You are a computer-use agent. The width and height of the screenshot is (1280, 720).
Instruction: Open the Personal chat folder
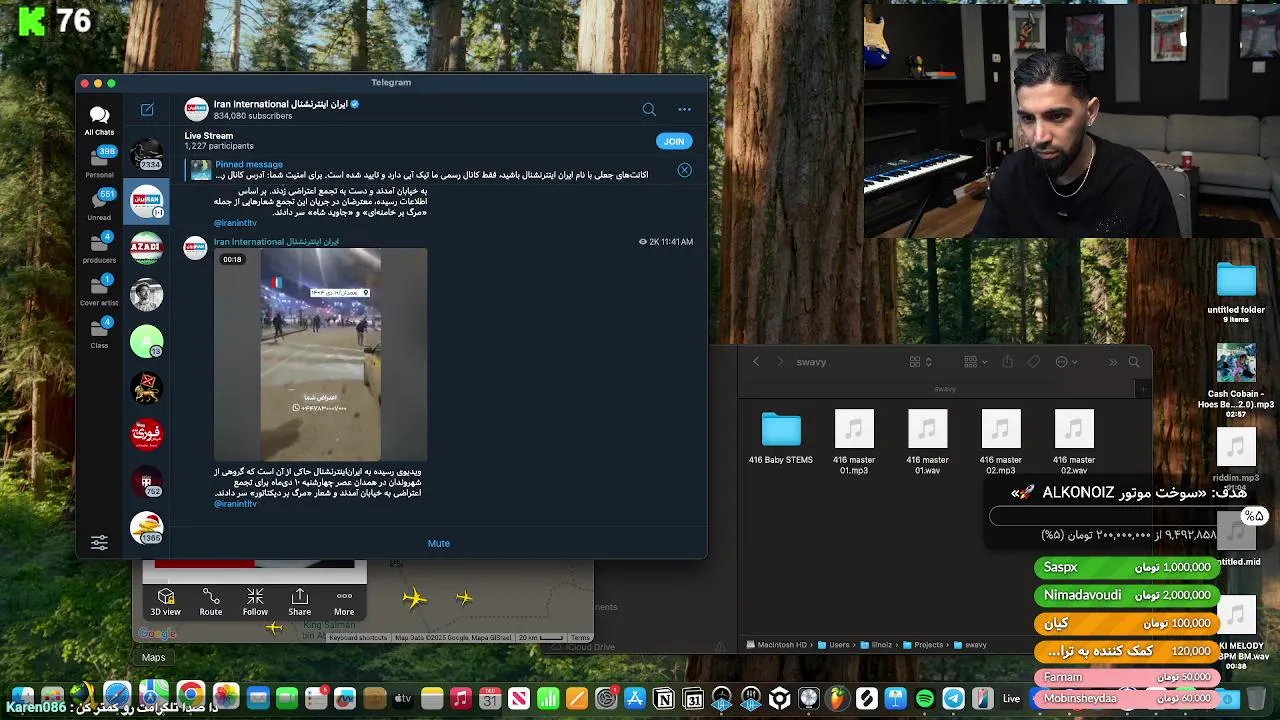coord(99,162)
